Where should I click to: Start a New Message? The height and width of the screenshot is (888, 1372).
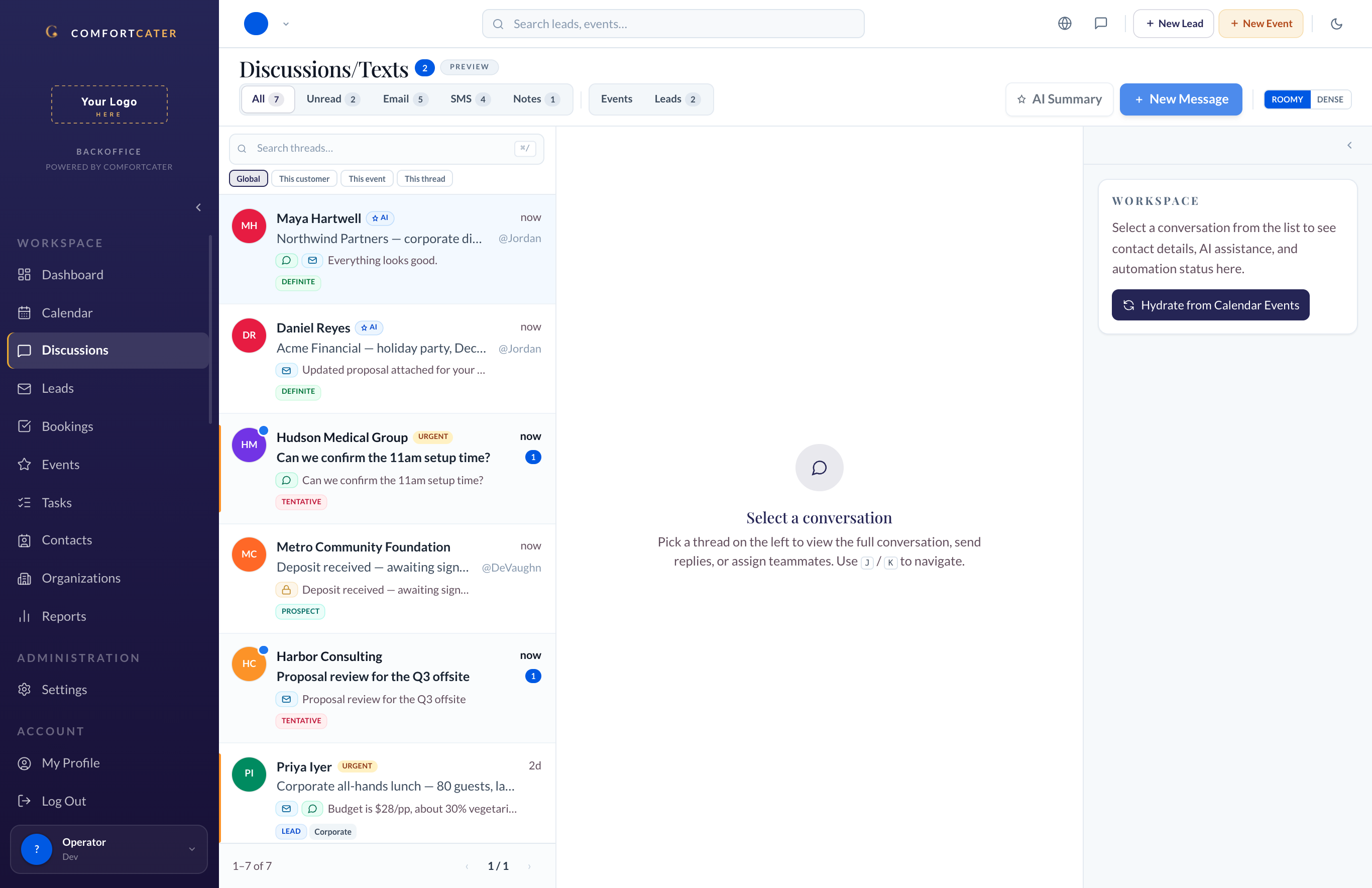[1181, 99]
